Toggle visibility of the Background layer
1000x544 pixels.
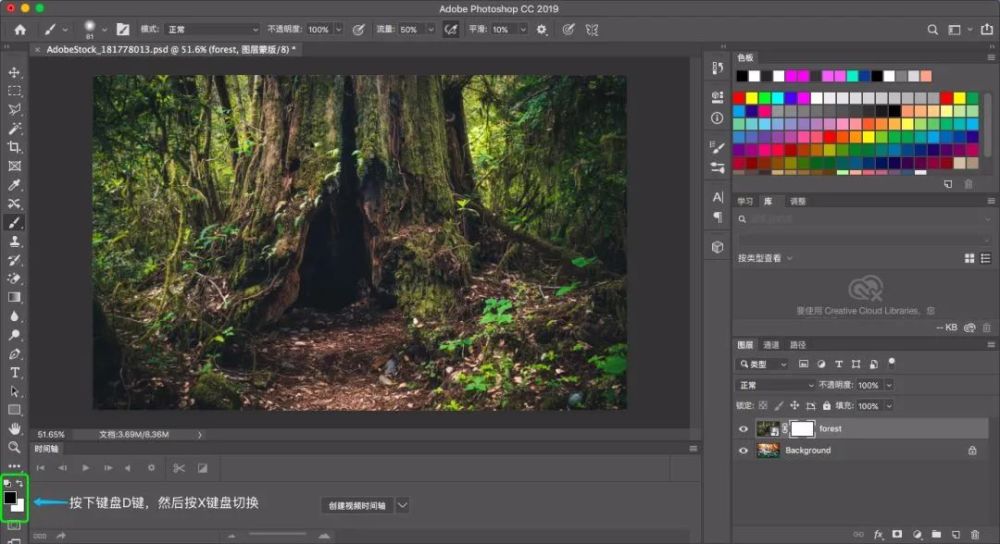[743, 451]
